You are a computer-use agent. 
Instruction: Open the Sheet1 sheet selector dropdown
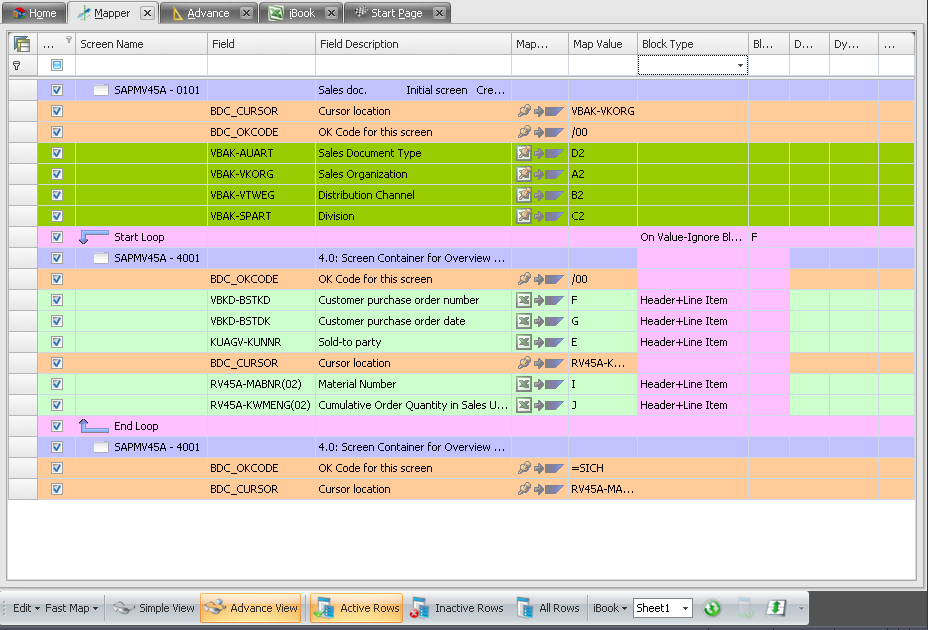[685, 608]
